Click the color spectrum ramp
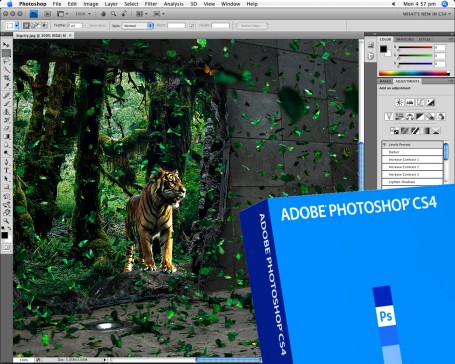The image size is (455, 364). (414, 73)
